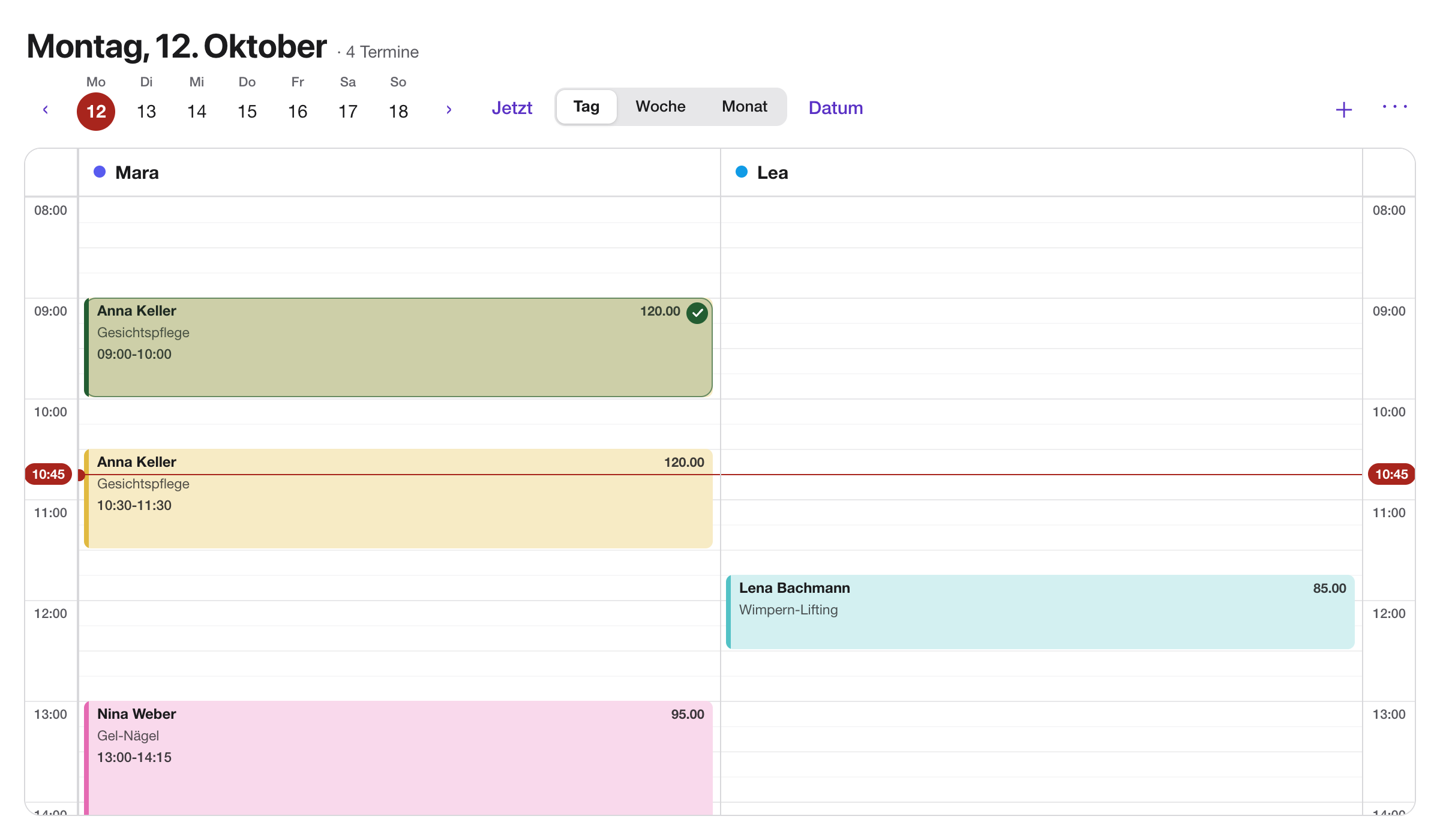
Task: Click the Lea staff column header
Action: [1042, 173]
